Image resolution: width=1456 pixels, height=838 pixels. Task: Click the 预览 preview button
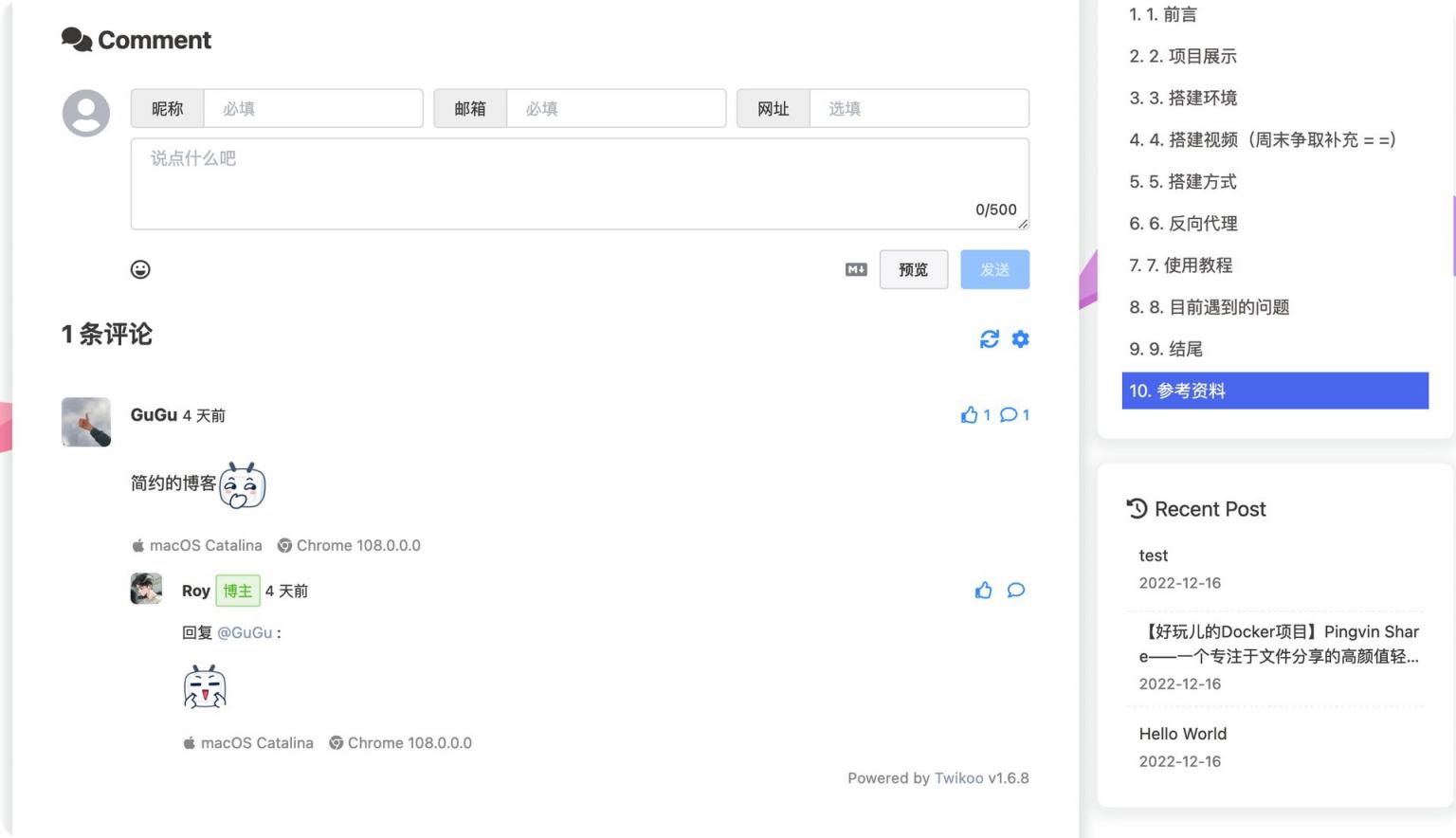point(913,270)
